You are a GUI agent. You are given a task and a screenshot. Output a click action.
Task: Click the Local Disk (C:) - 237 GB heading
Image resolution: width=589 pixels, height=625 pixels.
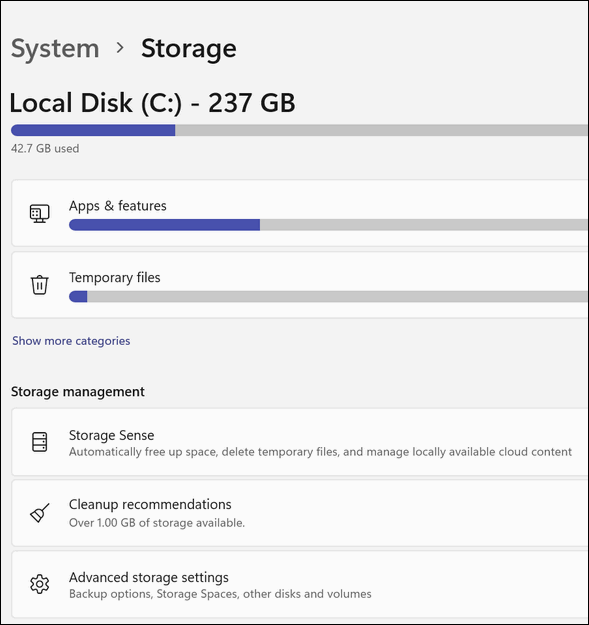pyautogui.click(x=152, y=103)
